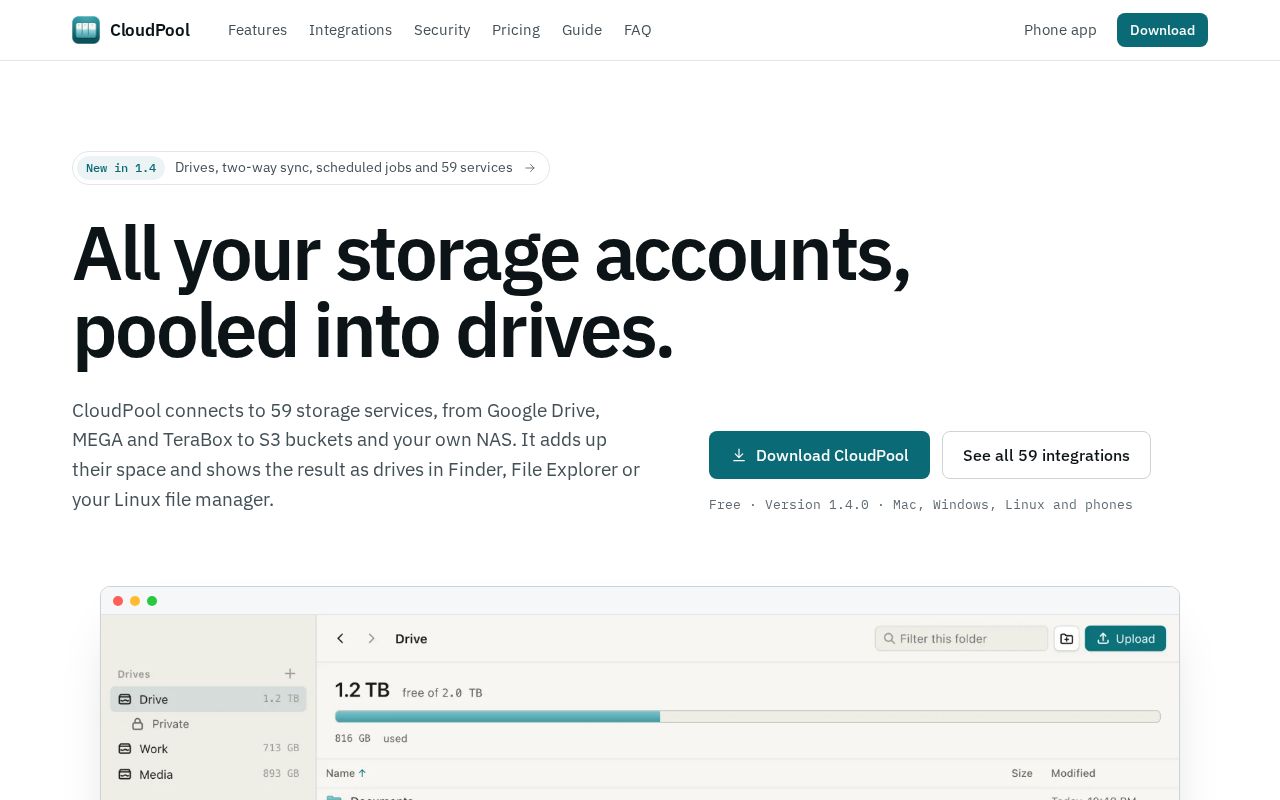The height and width of the screenshot is (800, 1280).
Task: Click the Download button in the header
Action: (1162, 30)
